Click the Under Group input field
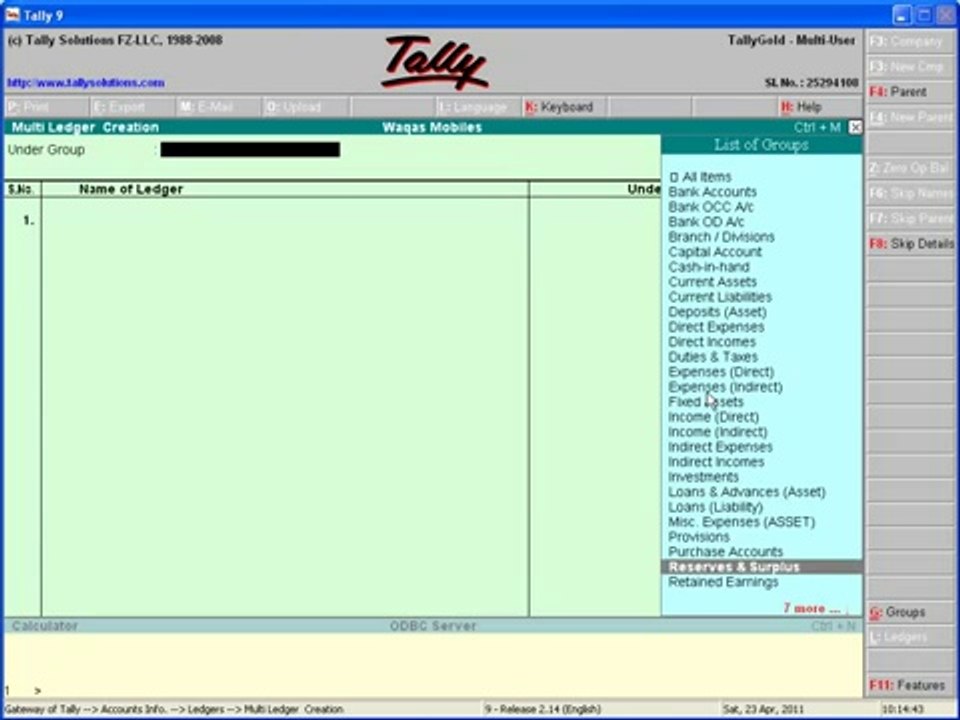The width and height of the screenshot is (960, 720). point(250,150)
